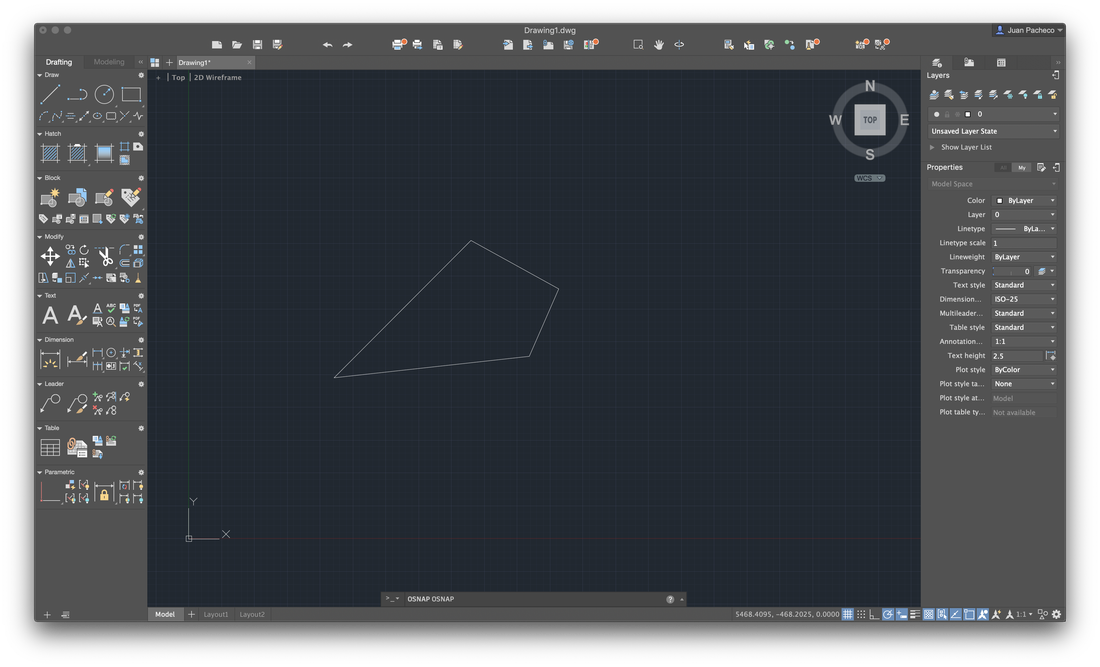Click the Color property white swatch
The width and height of the screenshot is (1100, 667).
(1000, 201)
